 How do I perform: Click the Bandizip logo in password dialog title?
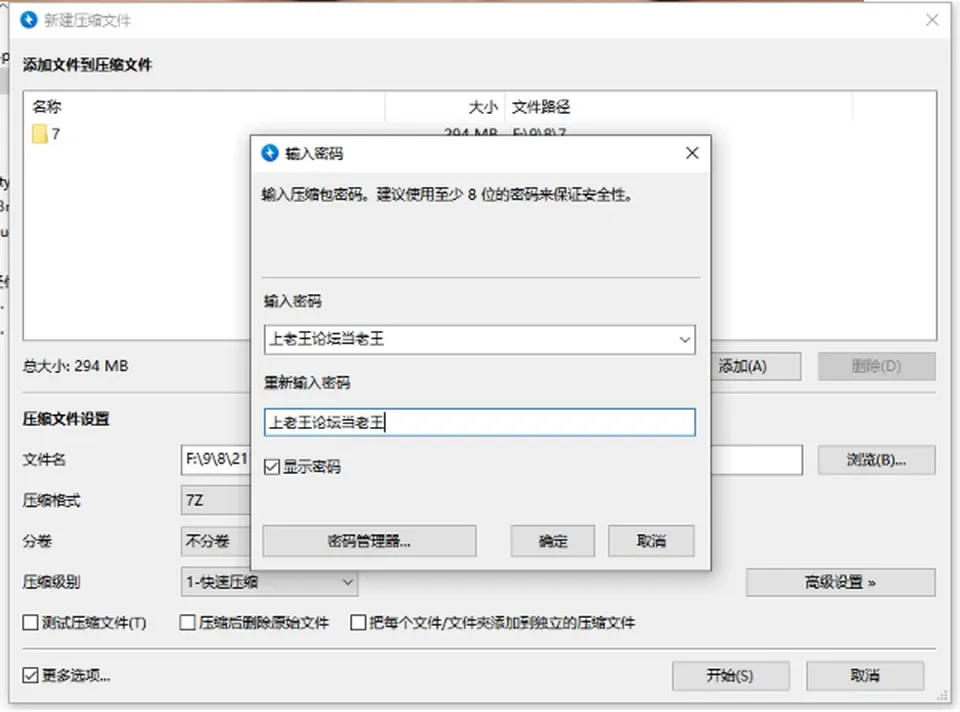point(270,153)
